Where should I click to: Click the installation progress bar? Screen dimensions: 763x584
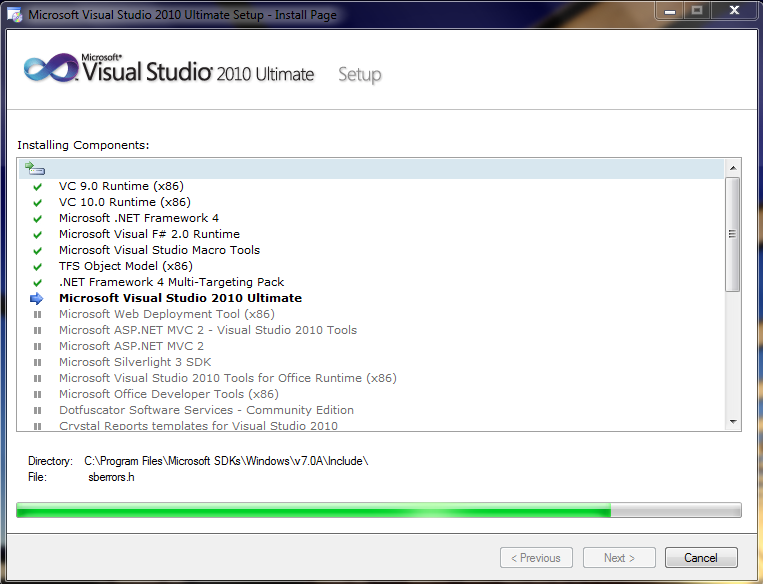pos(379,510)
